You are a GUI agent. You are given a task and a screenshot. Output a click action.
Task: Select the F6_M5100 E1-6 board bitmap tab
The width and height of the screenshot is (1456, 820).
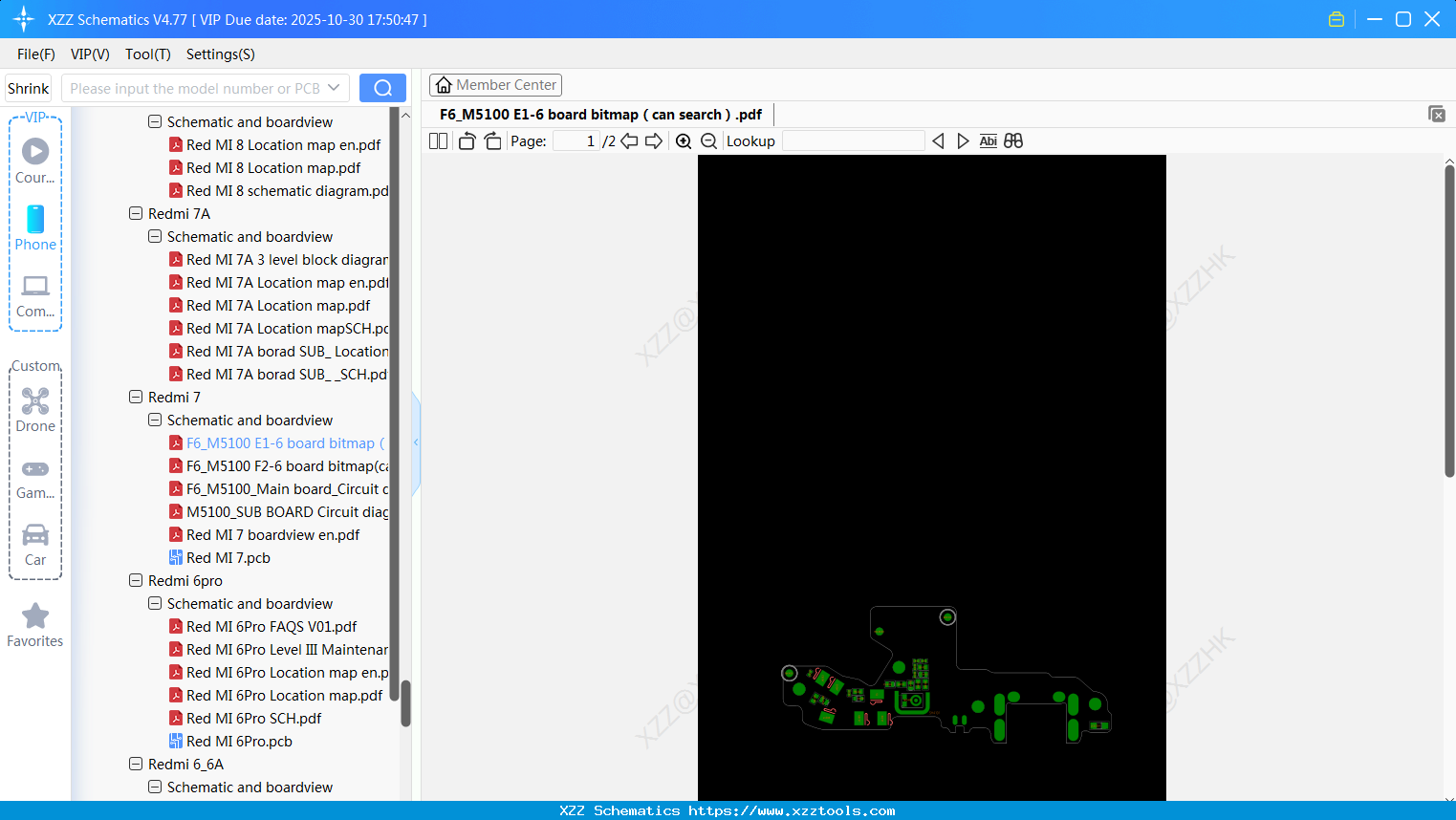pos(600,115)
